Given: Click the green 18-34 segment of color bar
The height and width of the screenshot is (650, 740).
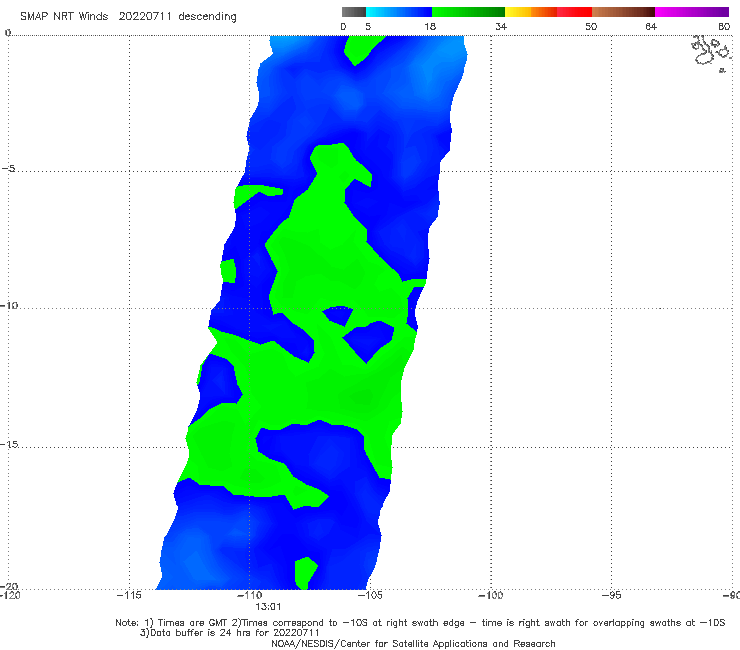Looking at the screenshot, I should (x=469, y=12).
